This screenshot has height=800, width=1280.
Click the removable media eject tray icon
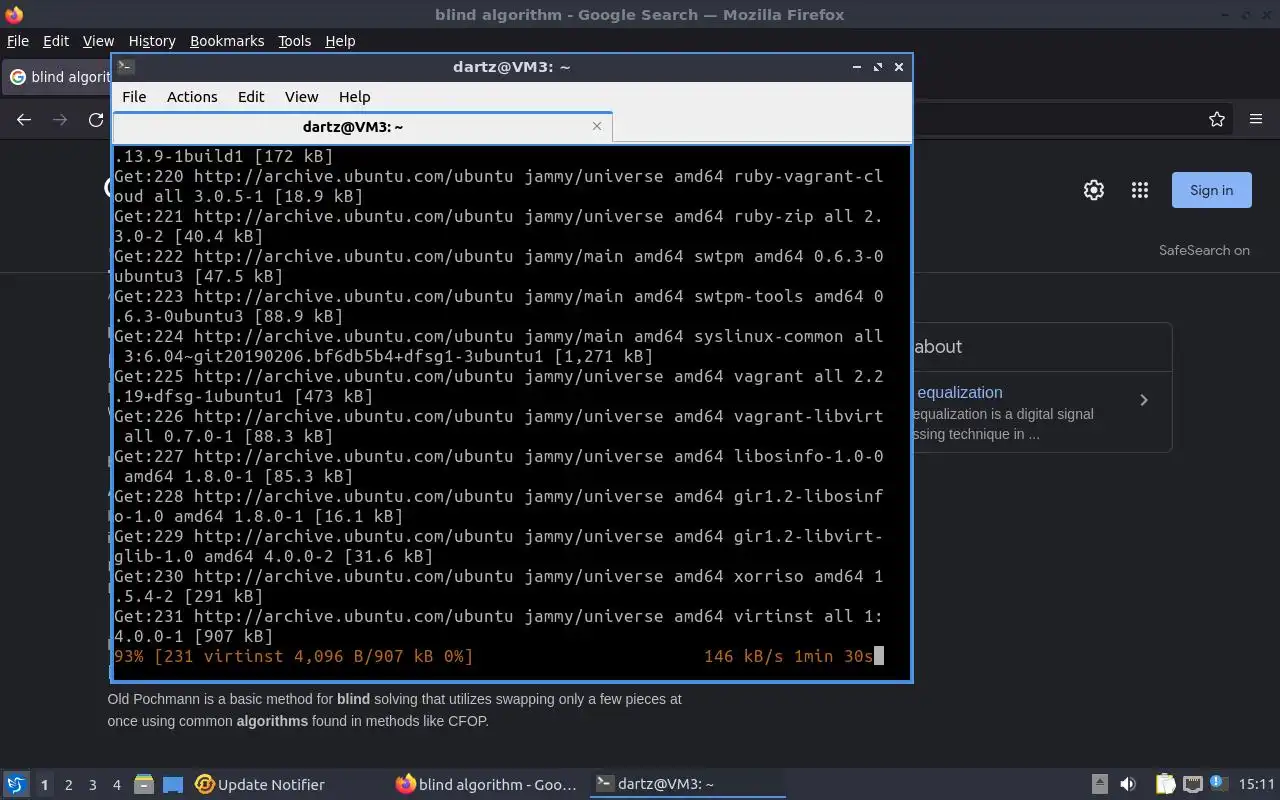click(x=1099, y=785)
